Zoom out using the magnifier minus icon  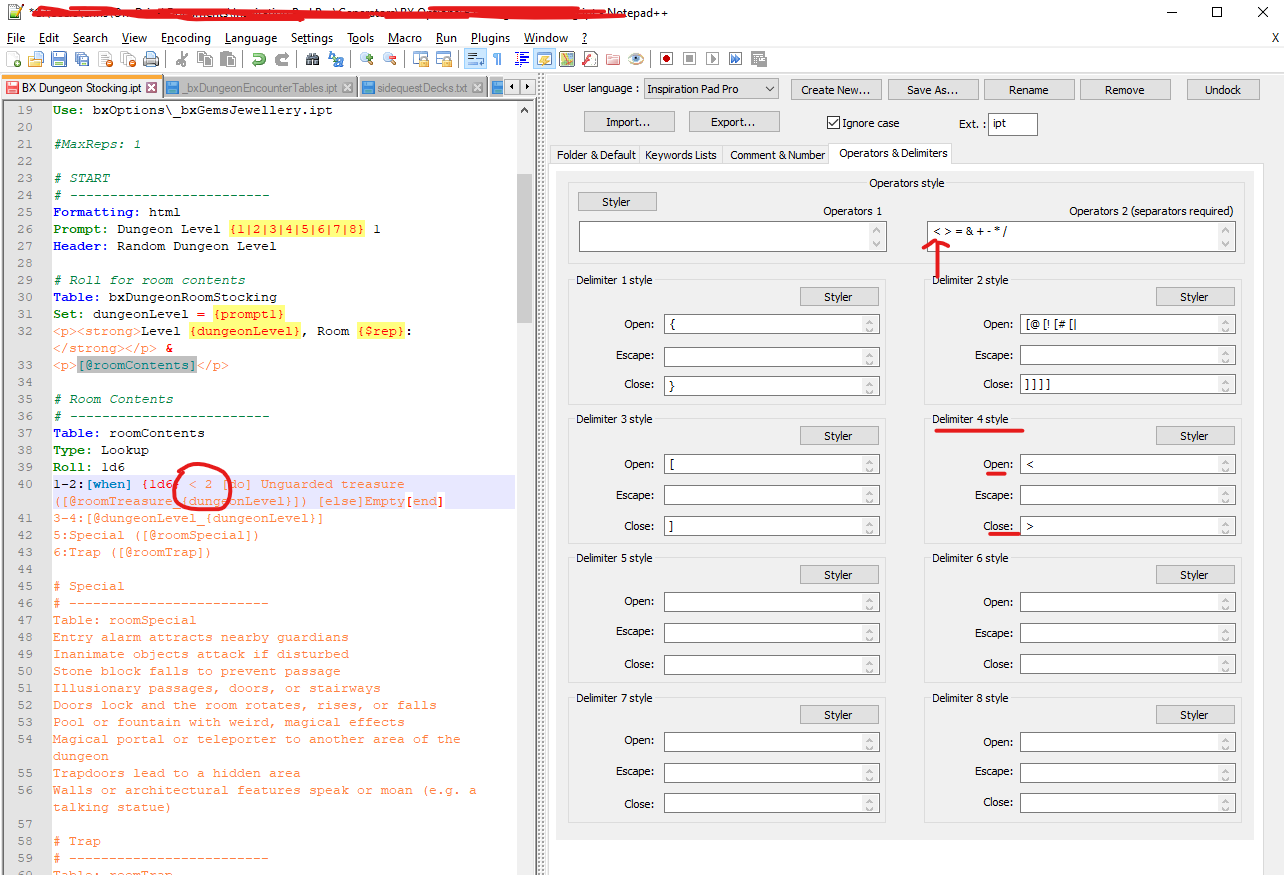(x=389, y=59)
